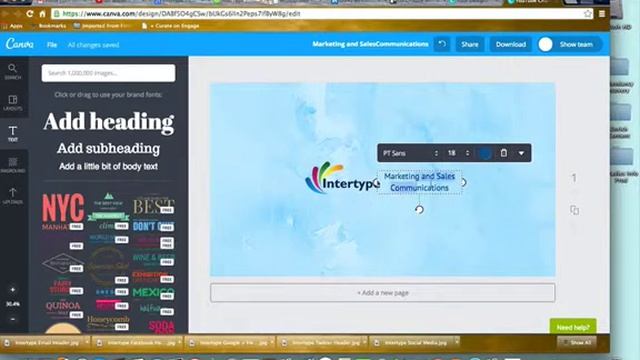The width and height of the screenshot is (640, 360).
Task: Select the Text panel icon
Action: click(x=13, y=133)
